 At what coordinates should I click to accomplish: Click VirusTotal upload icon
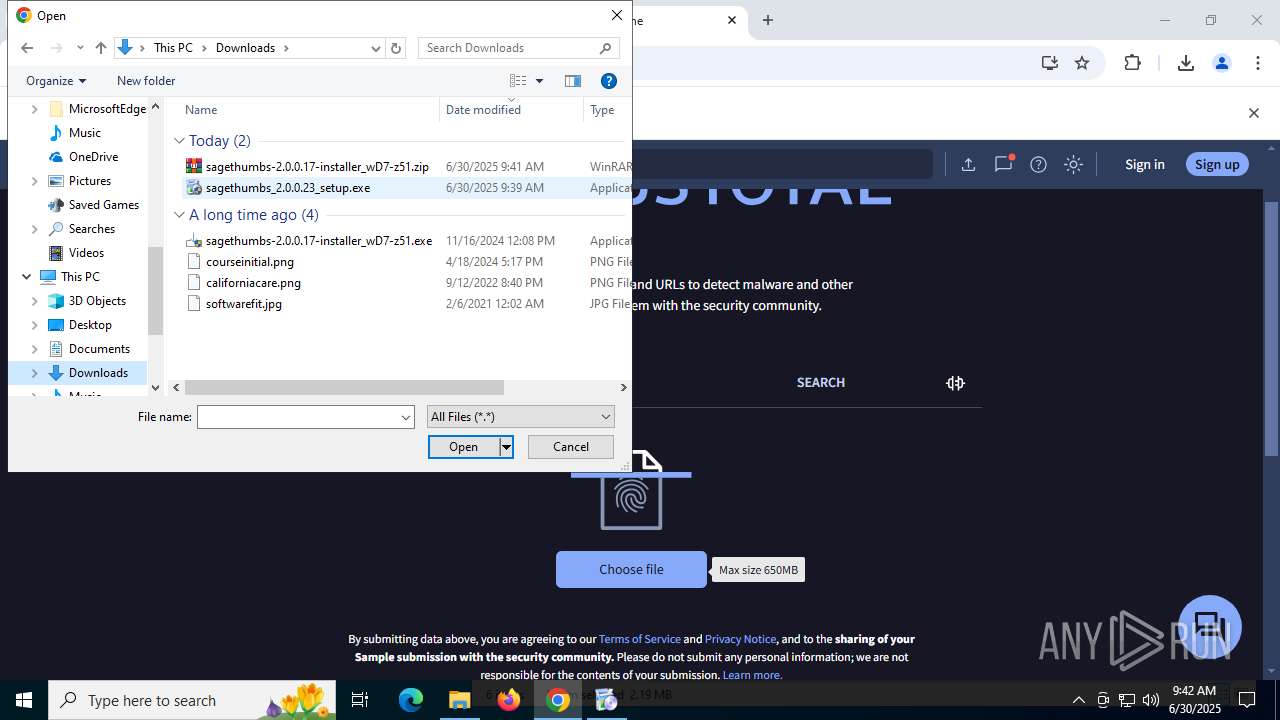pos(968,165)
